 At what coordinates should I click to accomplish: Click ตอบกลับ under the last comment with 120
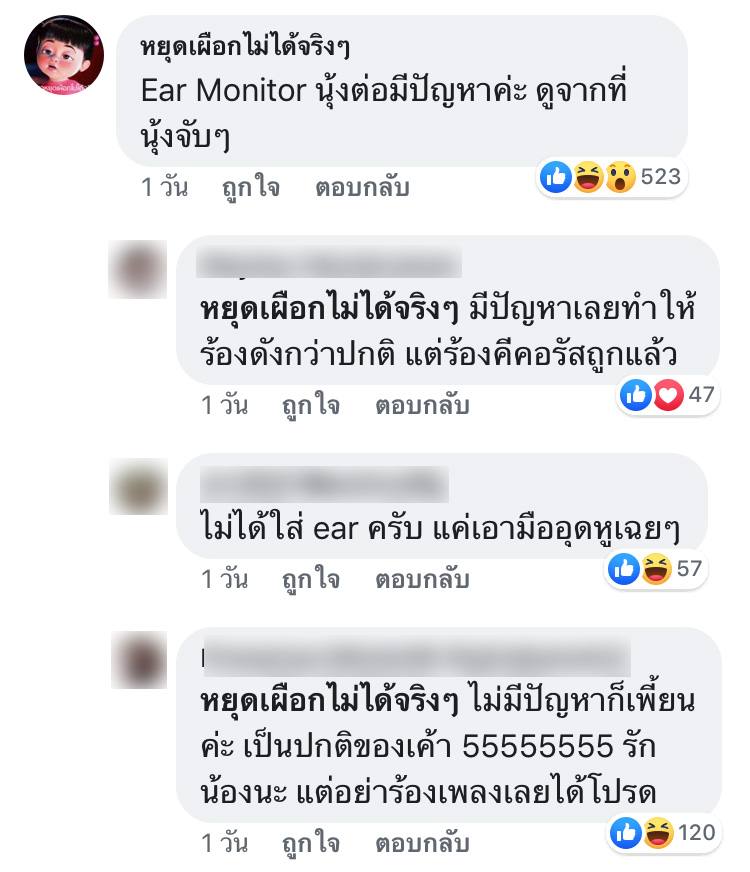click(x=423, y=843)
